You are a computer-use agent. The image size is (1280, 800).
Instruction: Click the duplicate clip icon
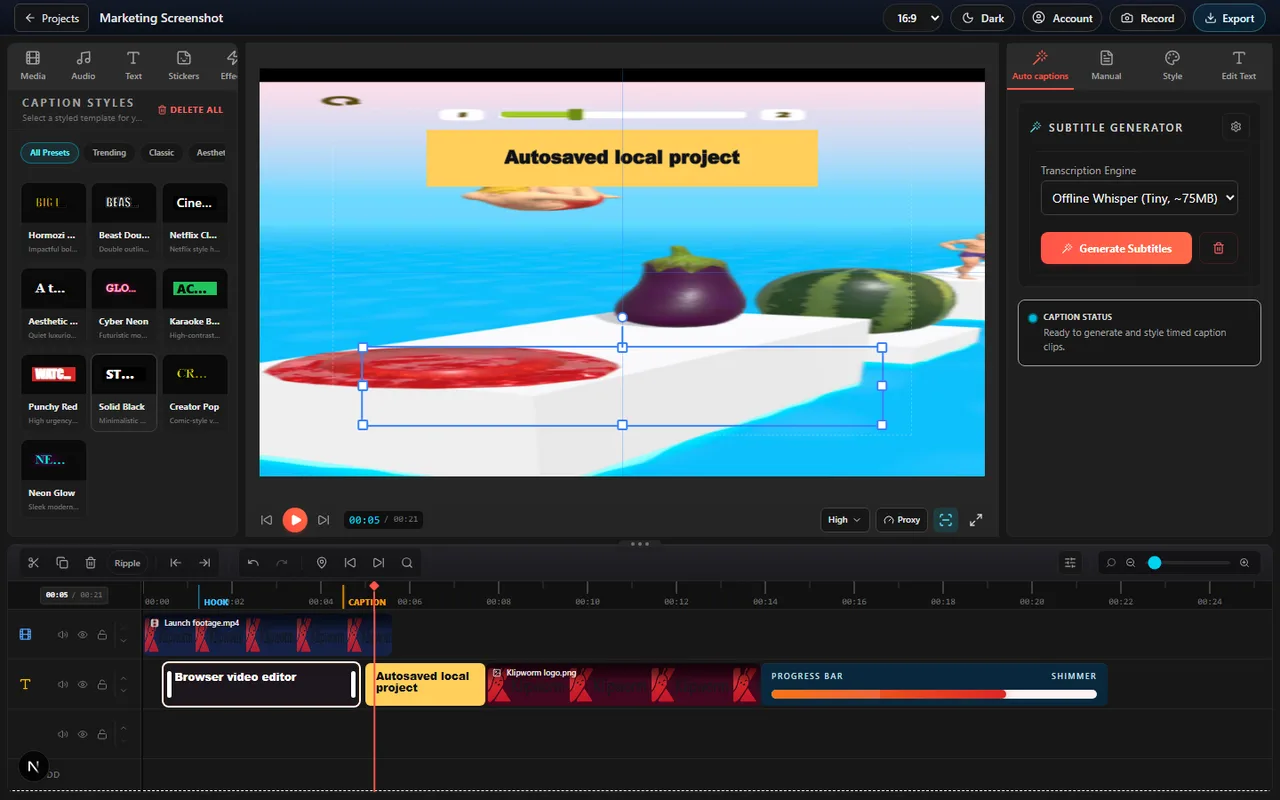coord(62,563)
